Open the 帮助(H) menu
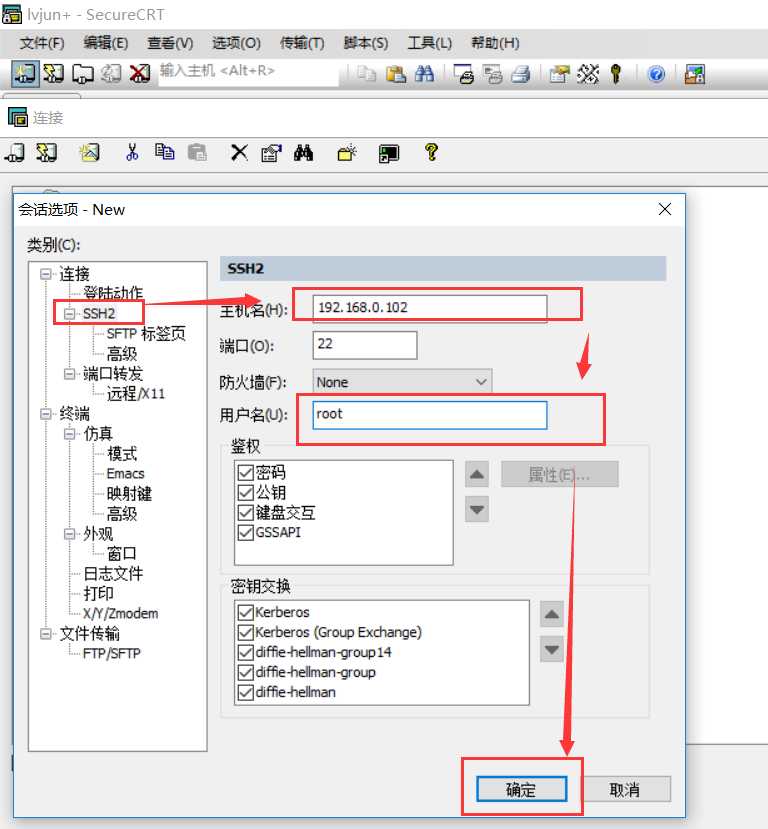 pos(495,43)
